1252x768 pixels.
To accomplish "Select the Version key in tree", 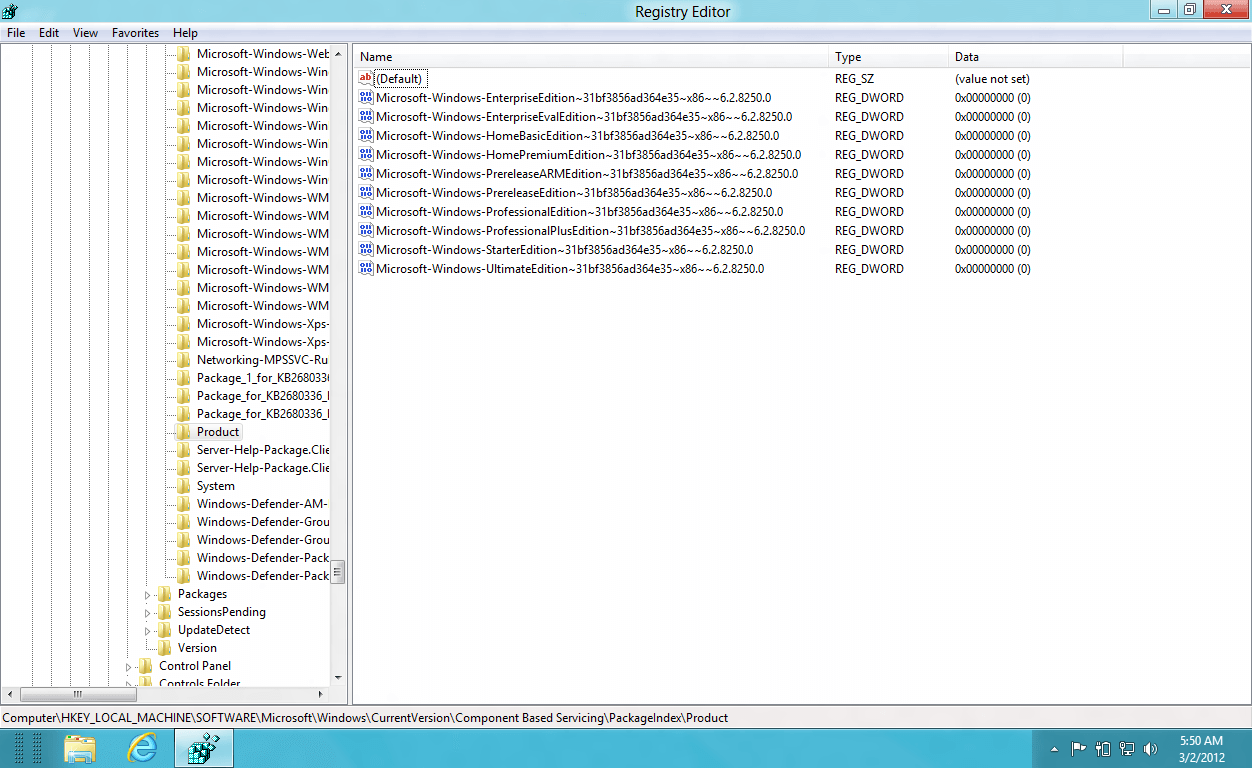I will pyautogui.click(x=197, y=648).
